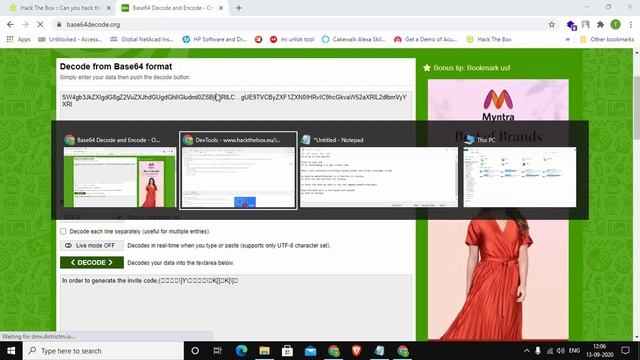
Task: Switch to Hack The Box tab
Action: tap(60, 8)
